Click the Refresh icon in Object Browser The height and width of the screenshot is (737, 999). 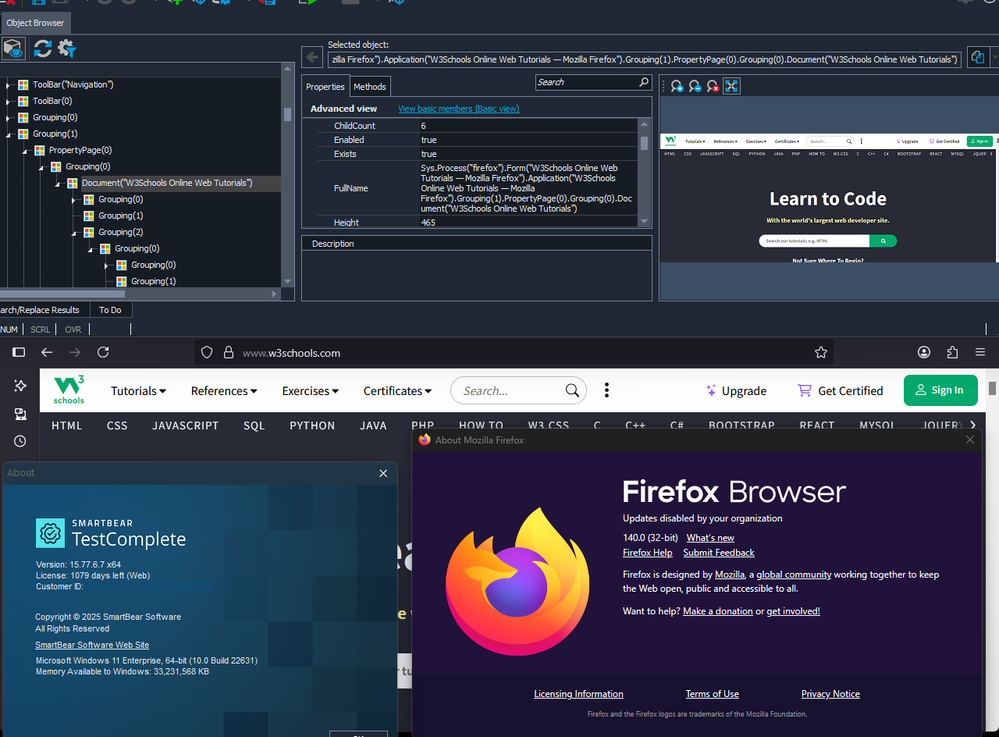coord(42,48)
